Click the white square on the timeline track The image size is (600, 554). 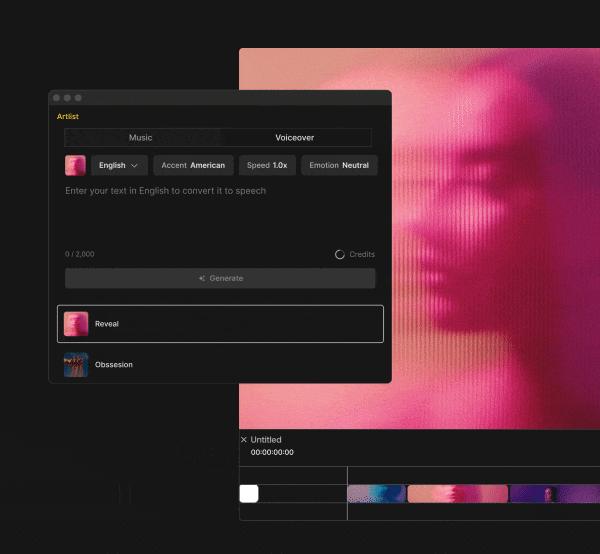(x=249, y=493)
